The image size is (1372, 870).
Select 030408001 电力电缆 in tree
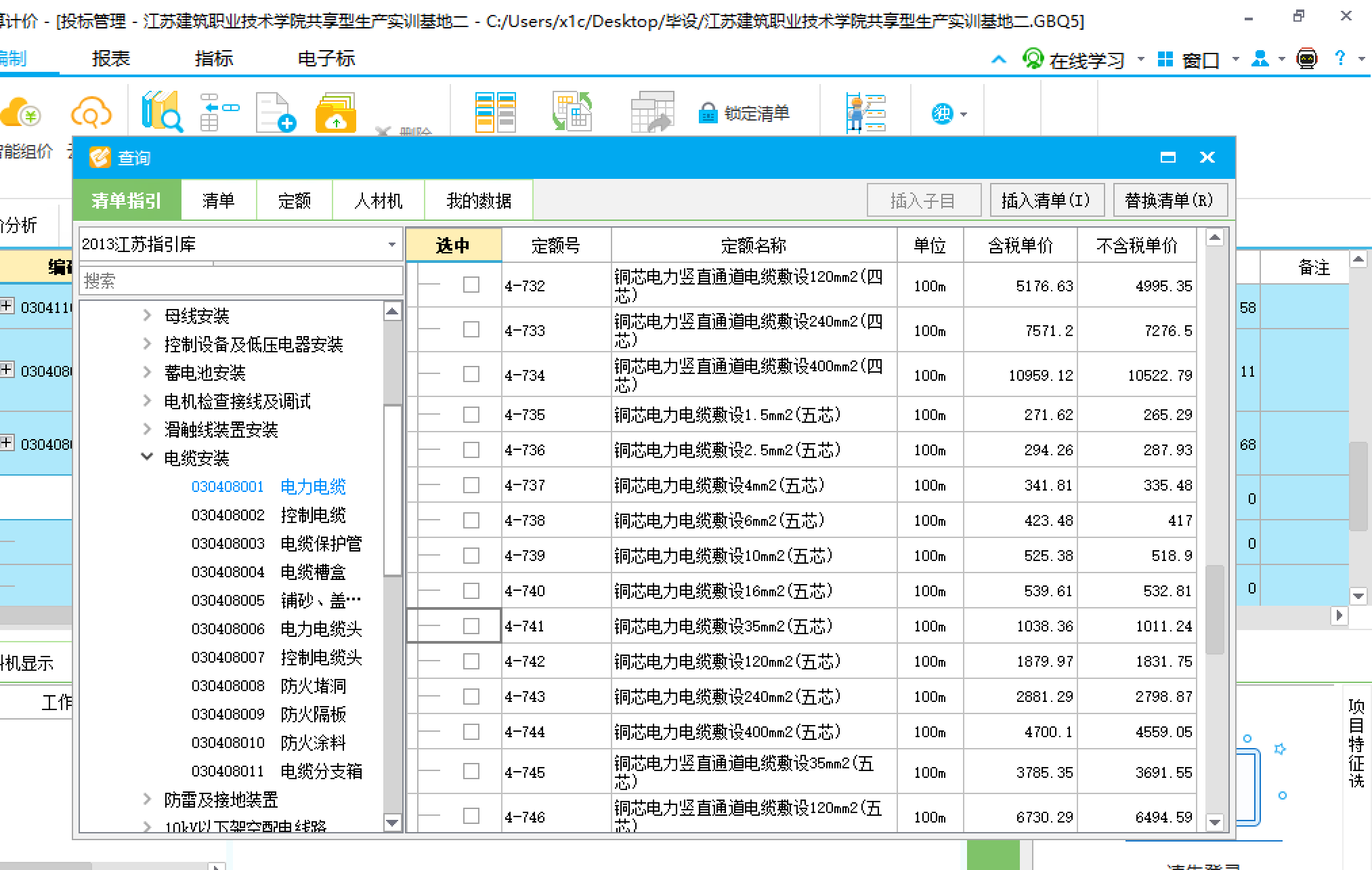pos(268,486)
